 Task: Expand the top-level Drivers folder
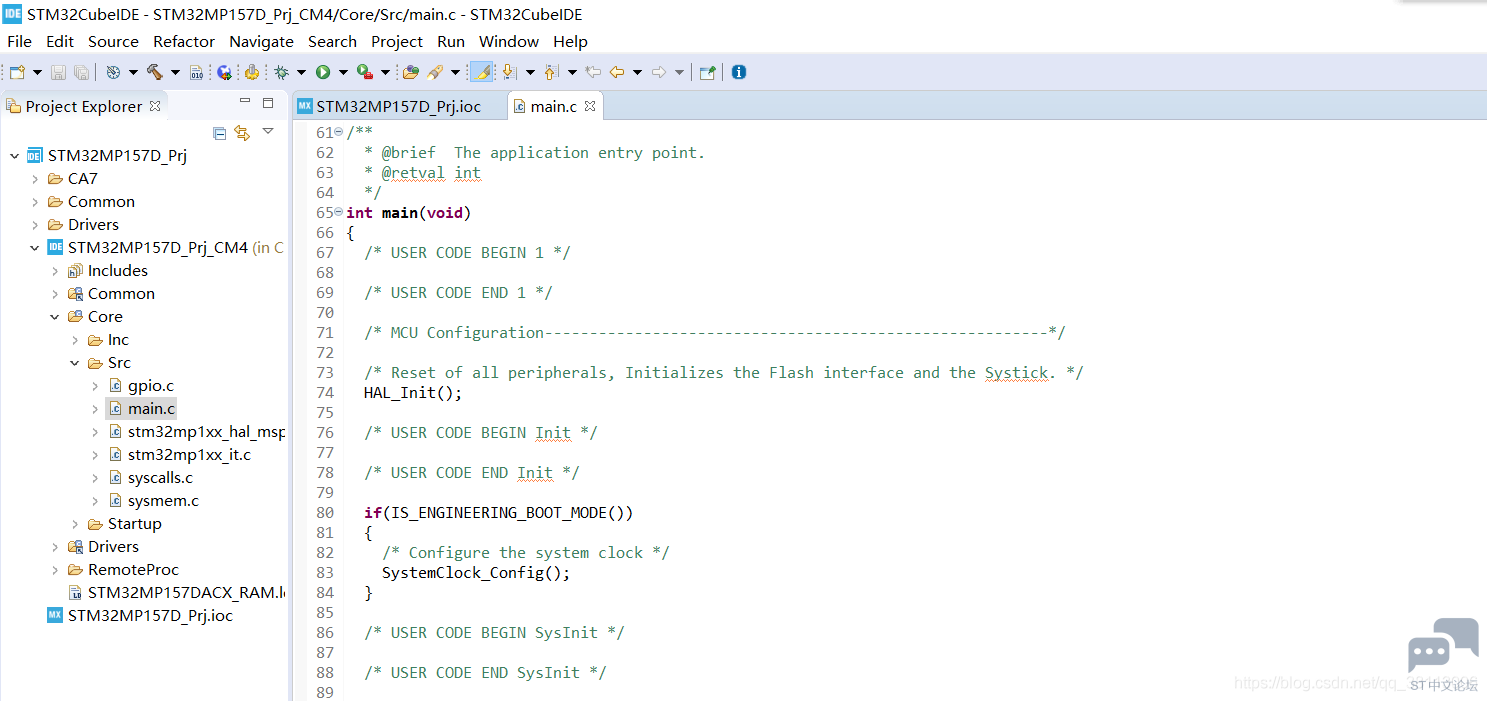[35, 225]
